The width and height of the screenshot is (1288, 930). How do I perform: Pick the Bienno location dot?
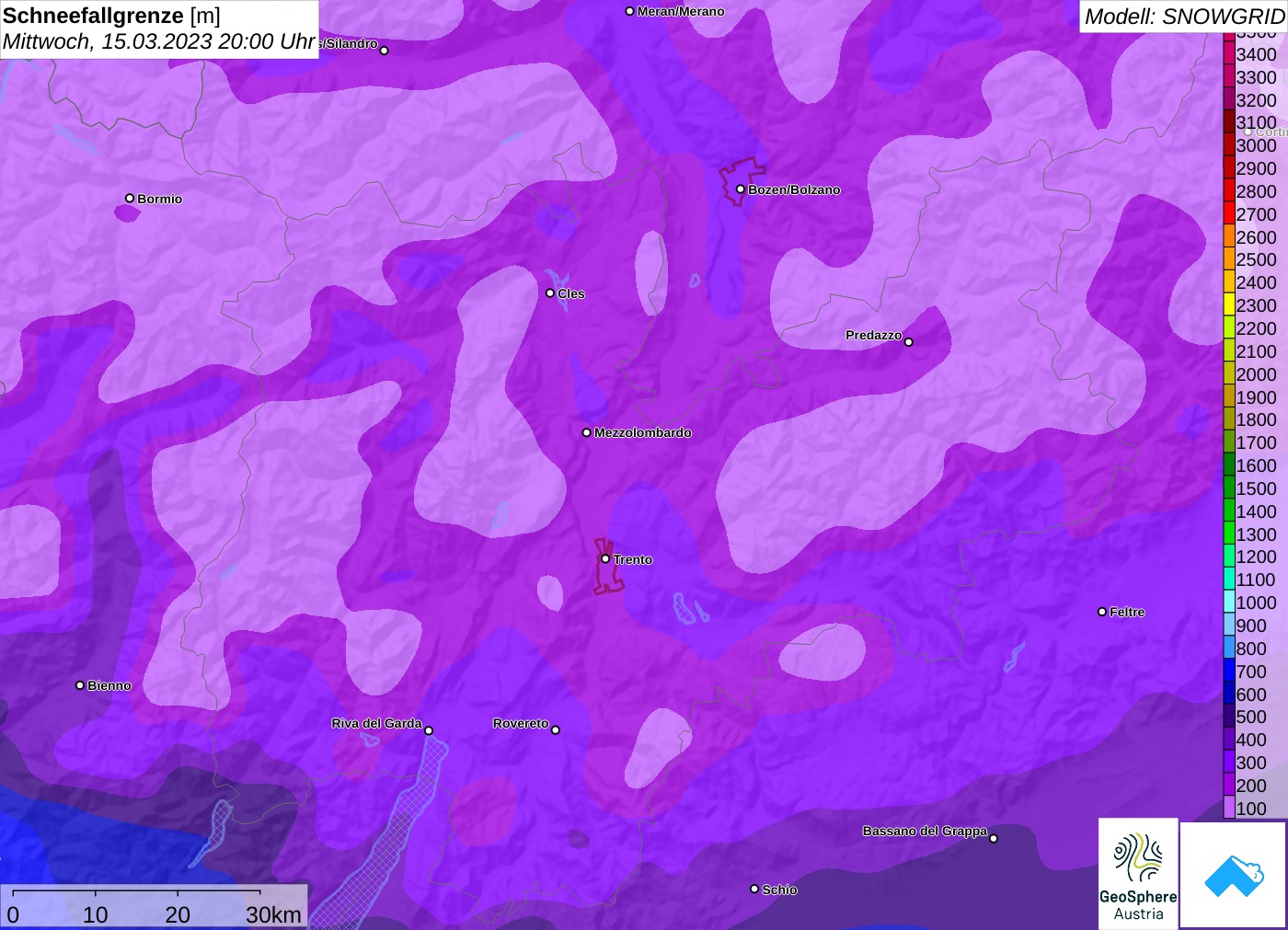pyautogui.click(x=80, y=685)
